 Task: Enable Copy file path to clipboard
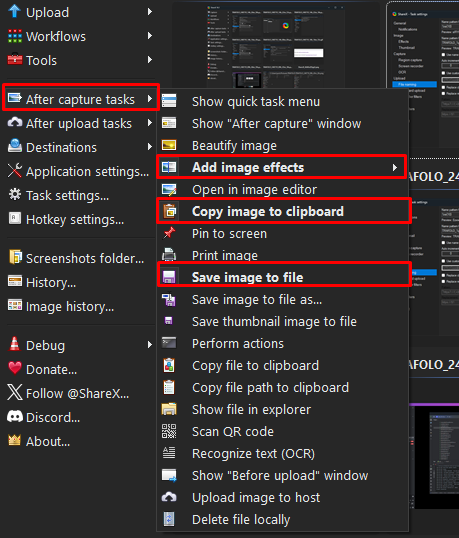click(x=283, y=387)
